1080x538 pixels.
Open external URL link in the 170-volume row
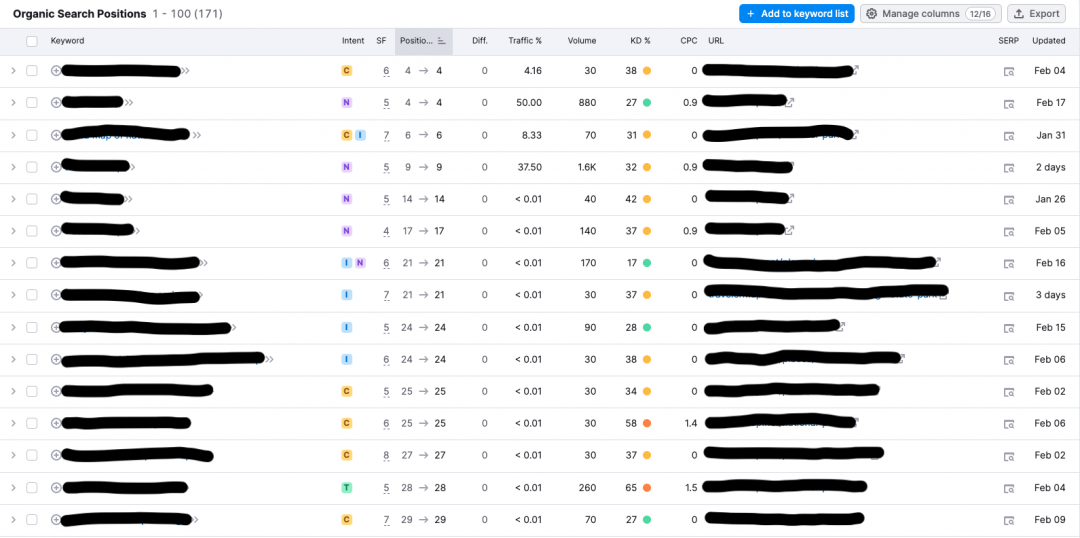pos(937,263)
